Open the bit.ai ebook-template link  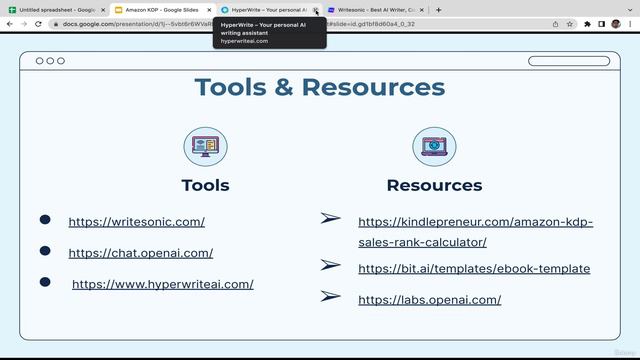pyautogui.click(x=474, y=269)
